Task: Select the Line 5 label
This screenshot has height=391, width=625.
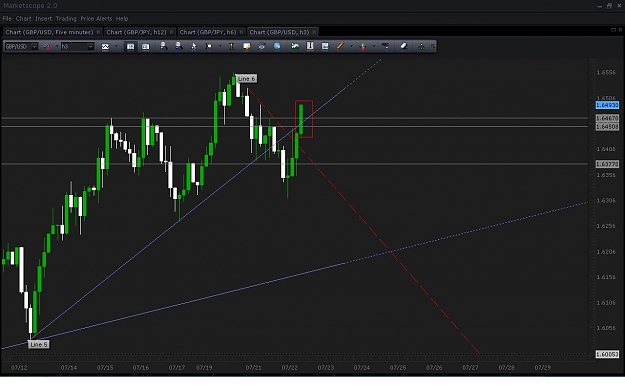Action: point(39,344)
